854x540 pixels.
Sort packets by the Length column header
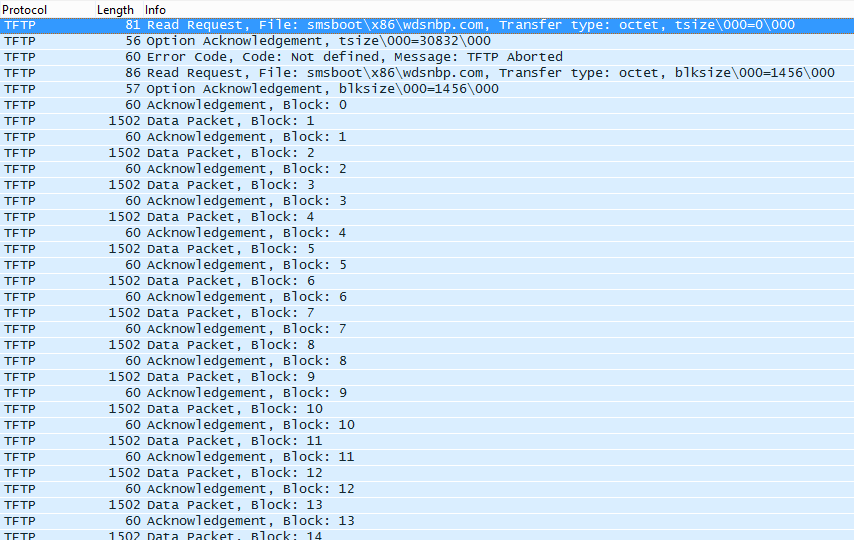pyautogui.click(x=115, y=9)
